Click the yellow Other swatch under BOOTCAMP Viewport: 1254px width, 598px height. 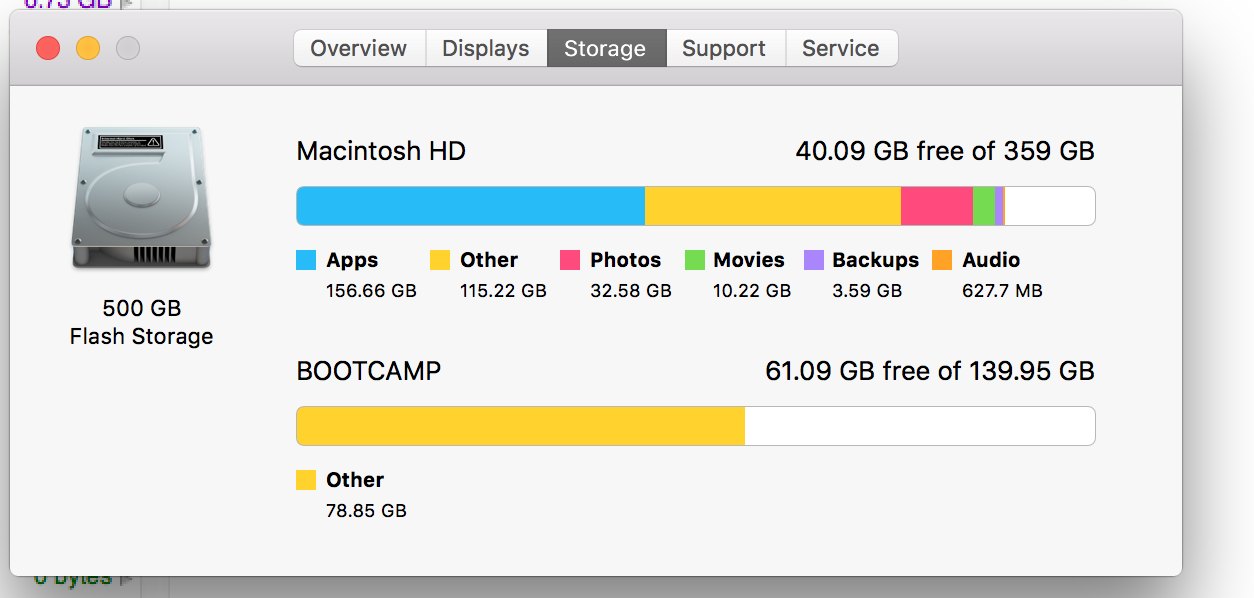coord(307,480)
